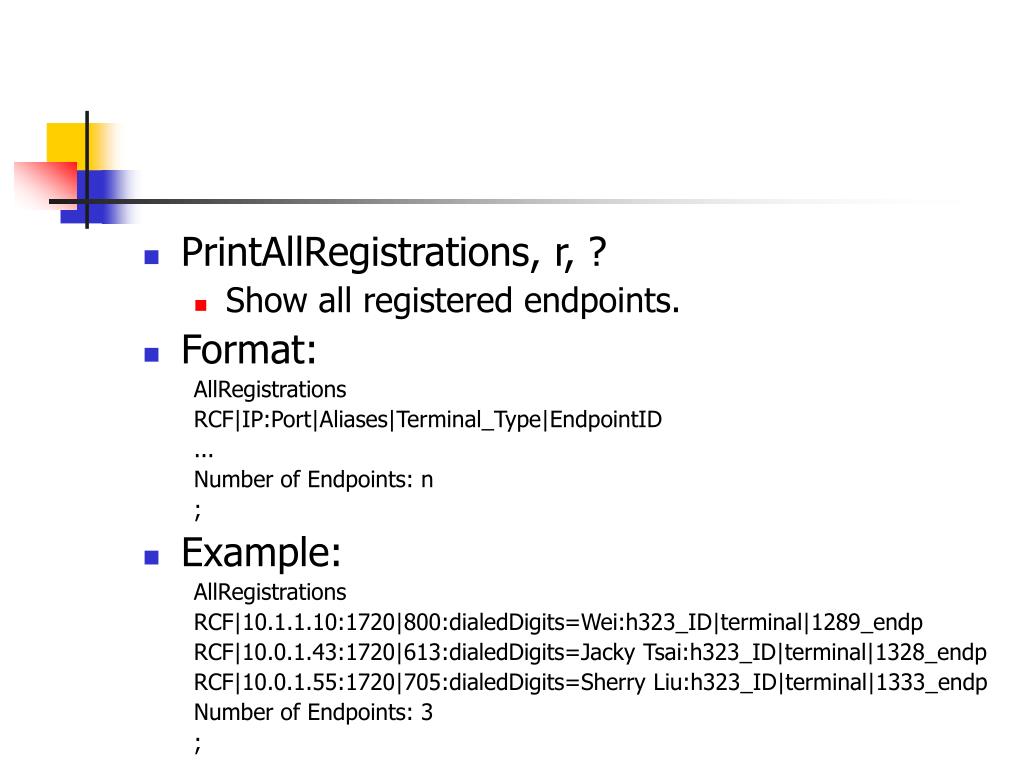The height and width of the screenshot is (768, 1024).
Task: Click Number of Endpoints: 3 line
Action: click(x=313, y=712)
